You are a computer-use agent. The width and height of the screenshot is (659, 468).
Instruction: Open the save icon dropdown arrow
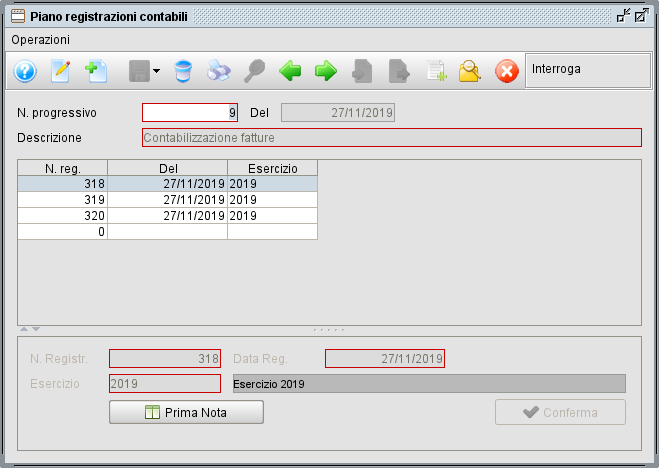tap(156, 71)
